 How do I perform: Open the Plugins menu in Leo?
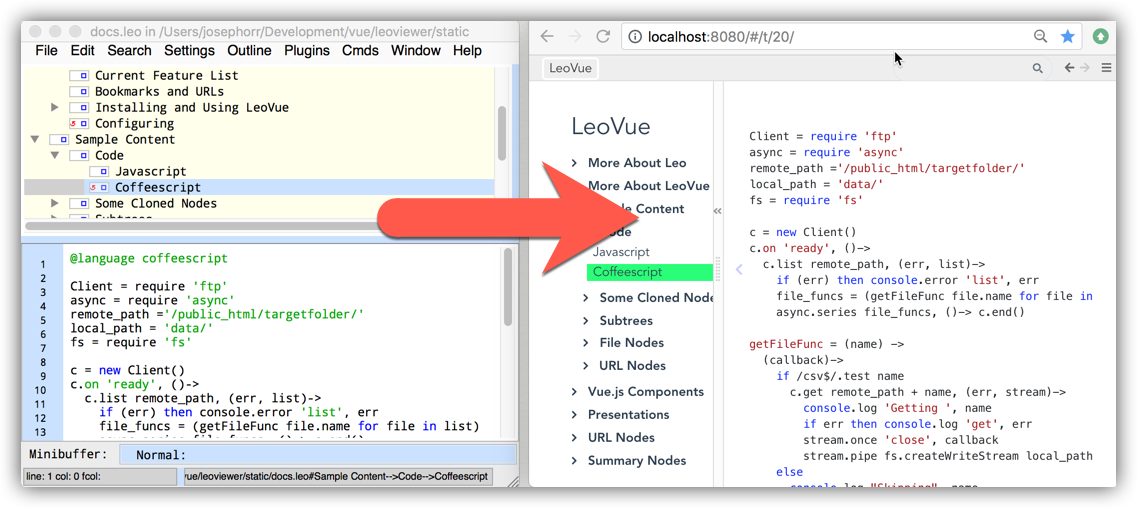[307, 51]
